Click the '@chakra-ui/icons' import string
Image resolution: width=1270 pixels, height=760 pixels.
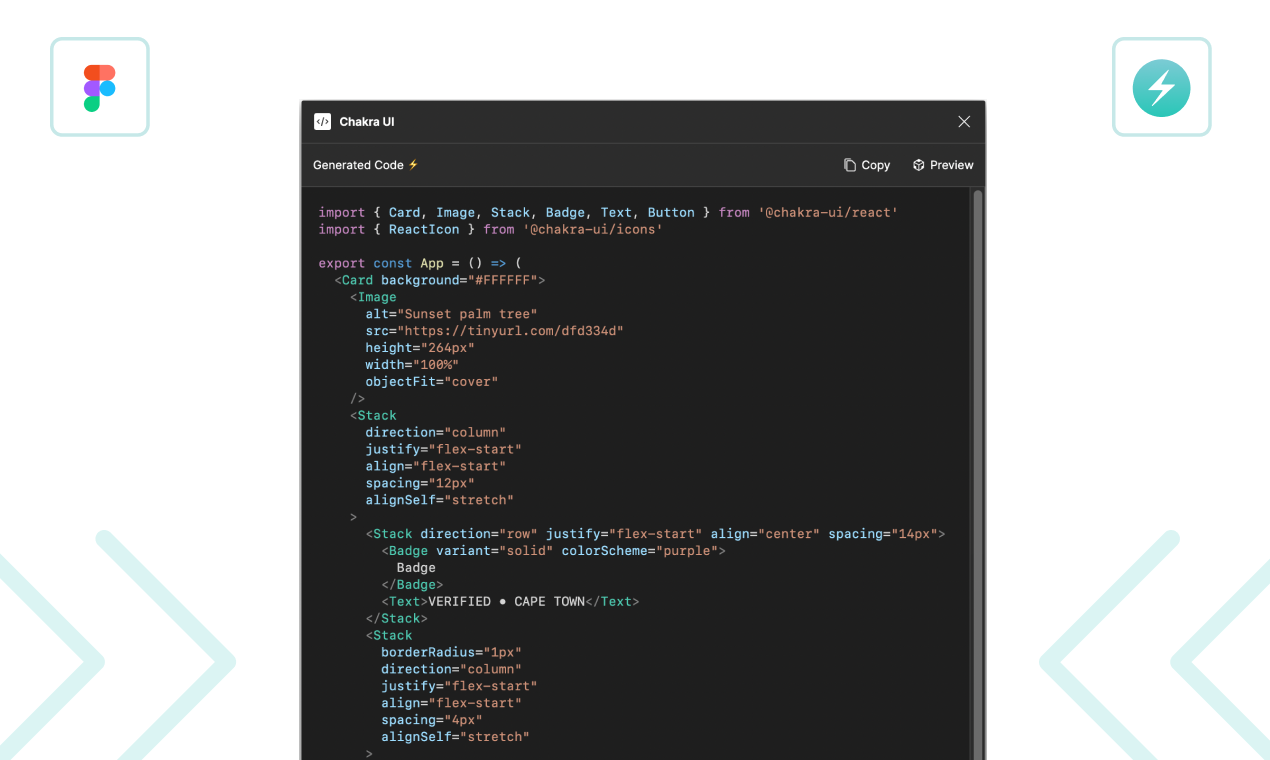coord(593,229)
